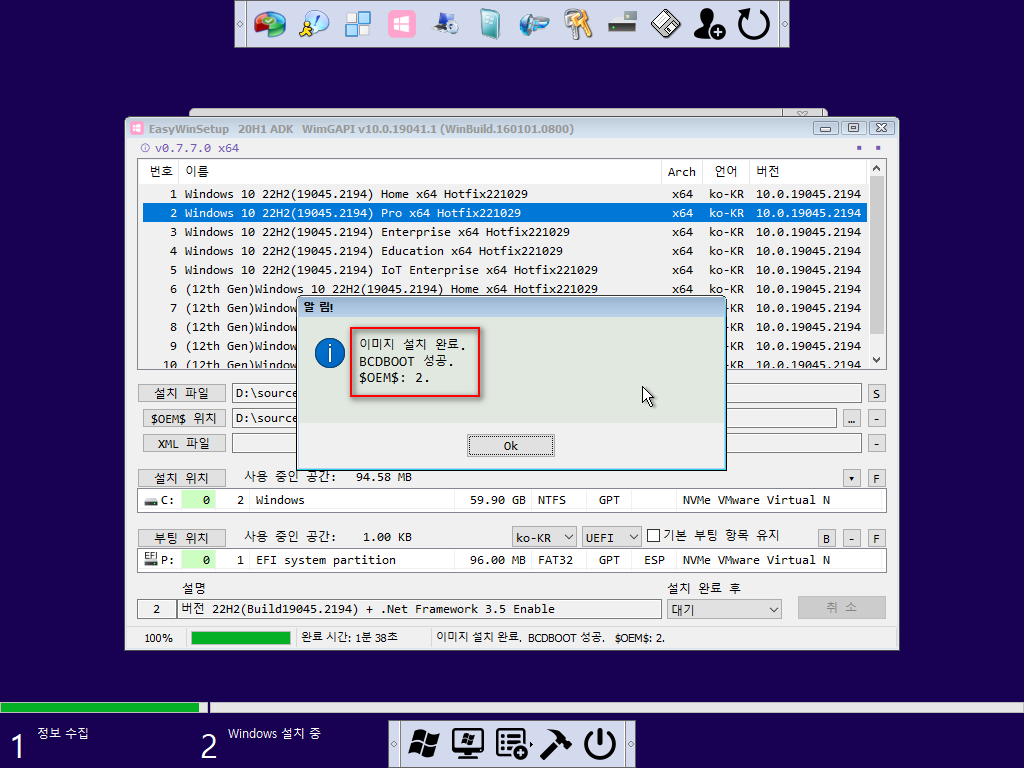
Task: Click the ... browse button for $OEM$
Action: pos(852,419)
